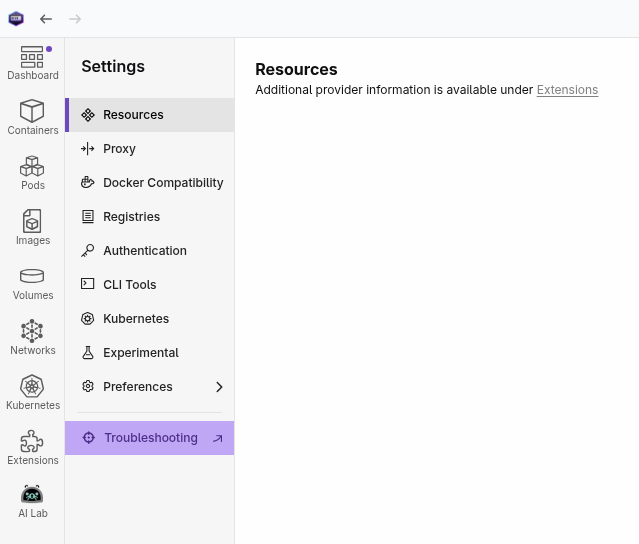The height and width of the screenshot is (544, 639).
Task: Open the Volumes view
Action: coord(33,284)
